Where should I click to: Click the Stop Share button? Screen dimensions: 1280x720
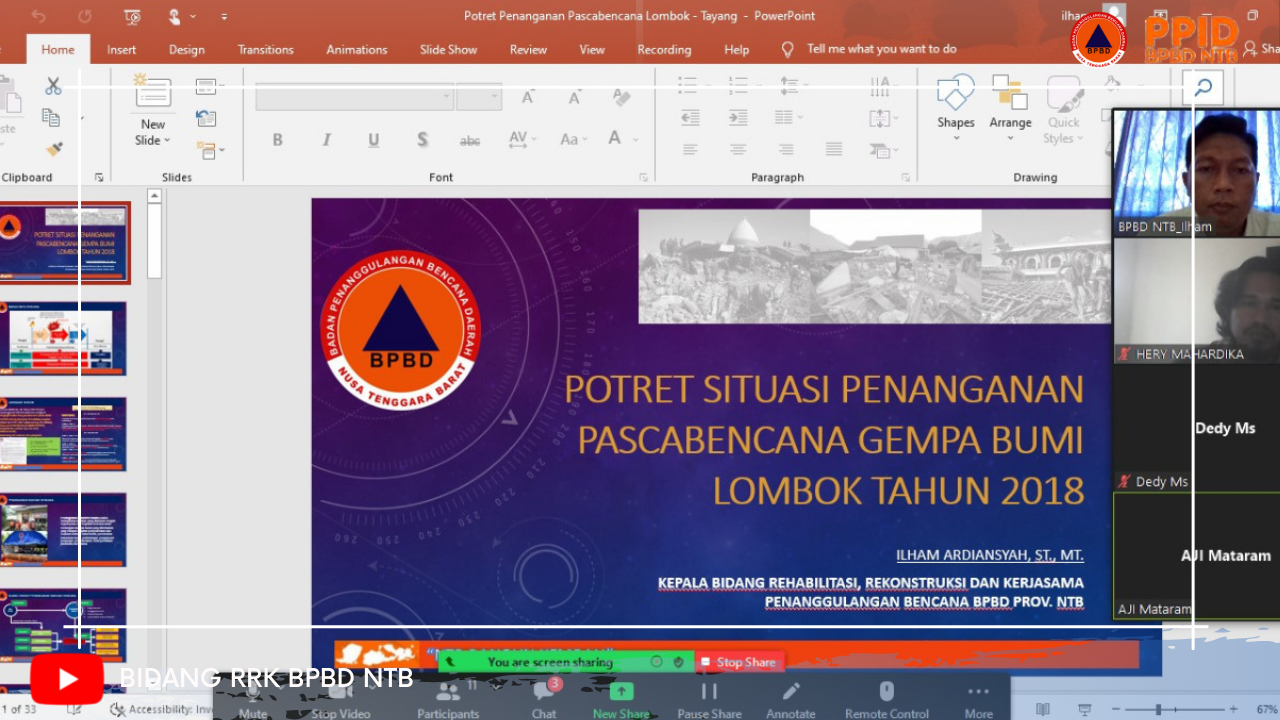coord(740,661)
